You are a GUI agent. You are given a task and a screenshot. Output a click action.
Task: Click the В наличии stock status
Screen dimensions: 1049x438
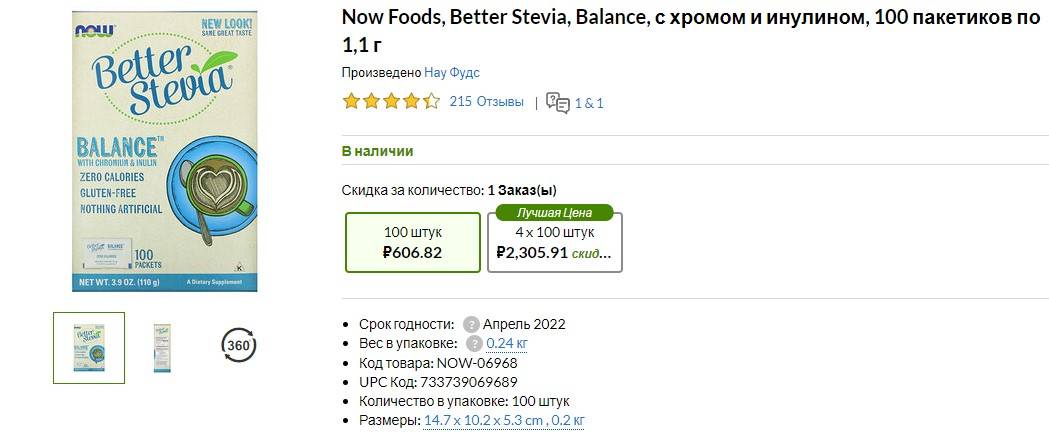pos(377,151)
